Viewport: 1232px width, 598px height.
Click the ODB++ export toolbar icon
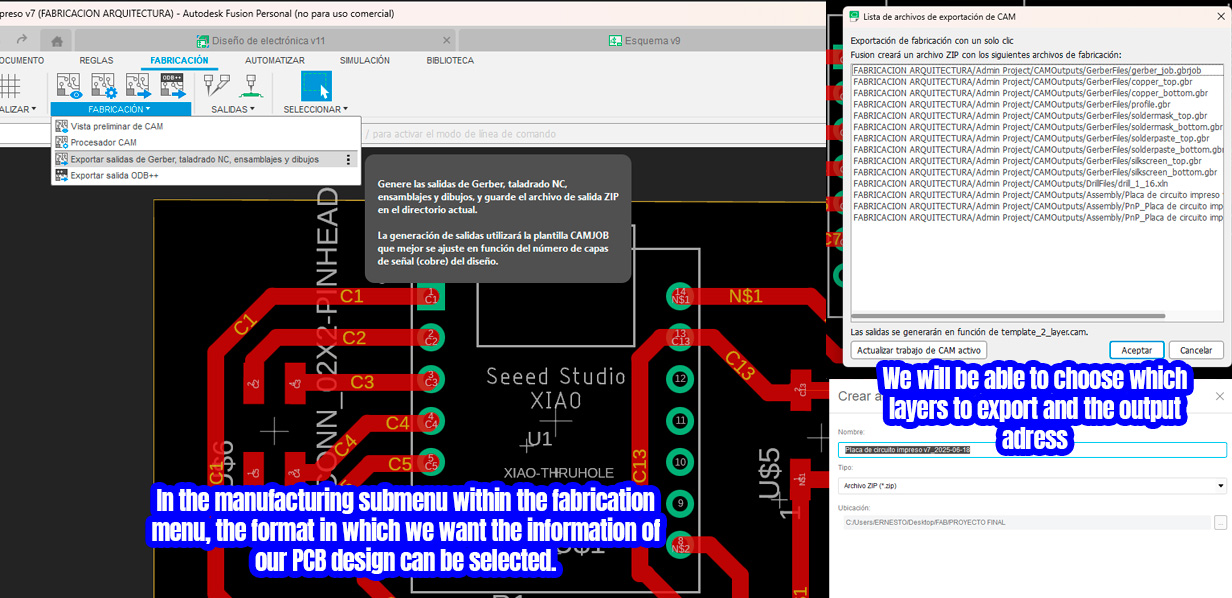[173, 85]
